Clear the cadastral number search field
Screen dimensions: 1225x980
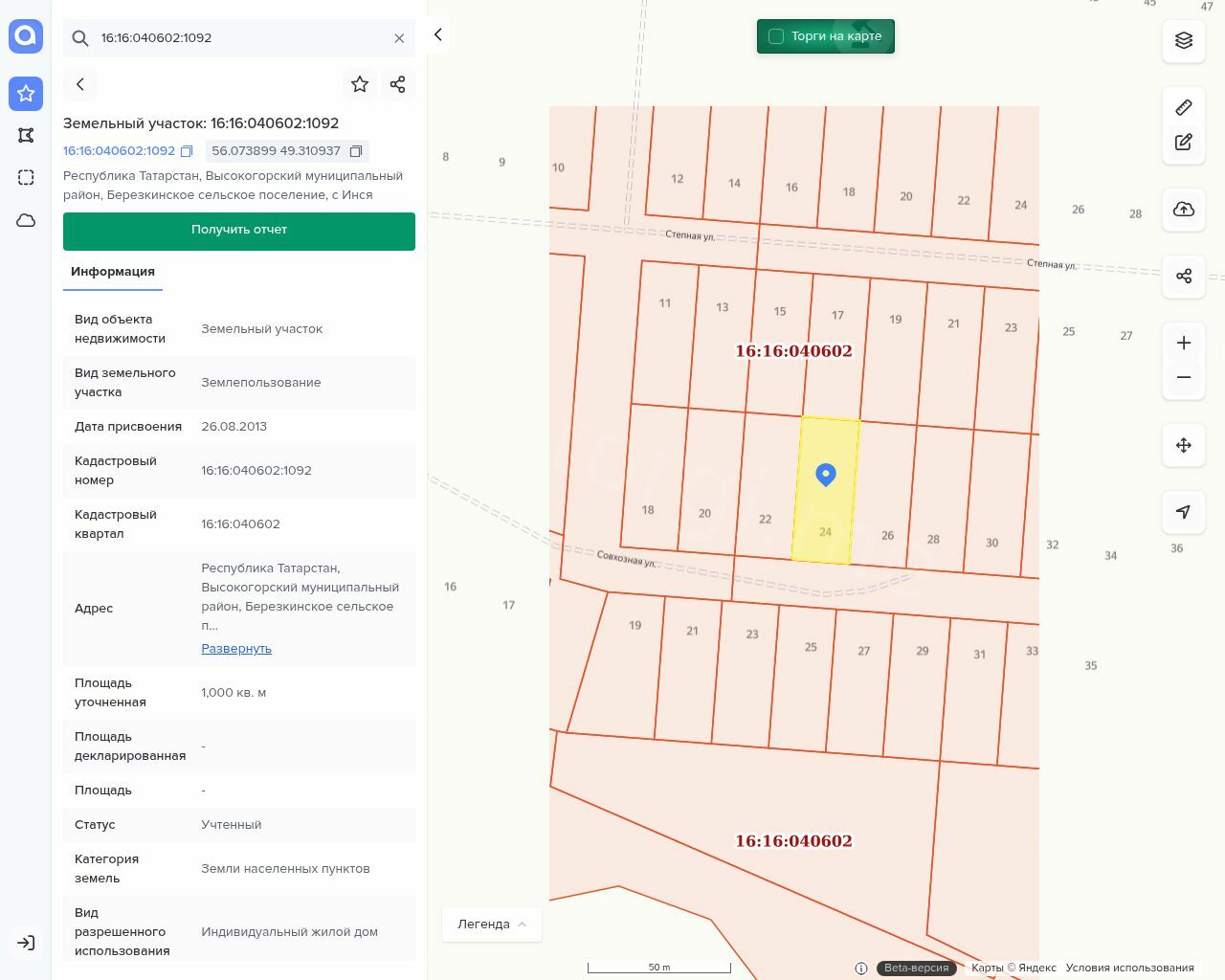399,38
